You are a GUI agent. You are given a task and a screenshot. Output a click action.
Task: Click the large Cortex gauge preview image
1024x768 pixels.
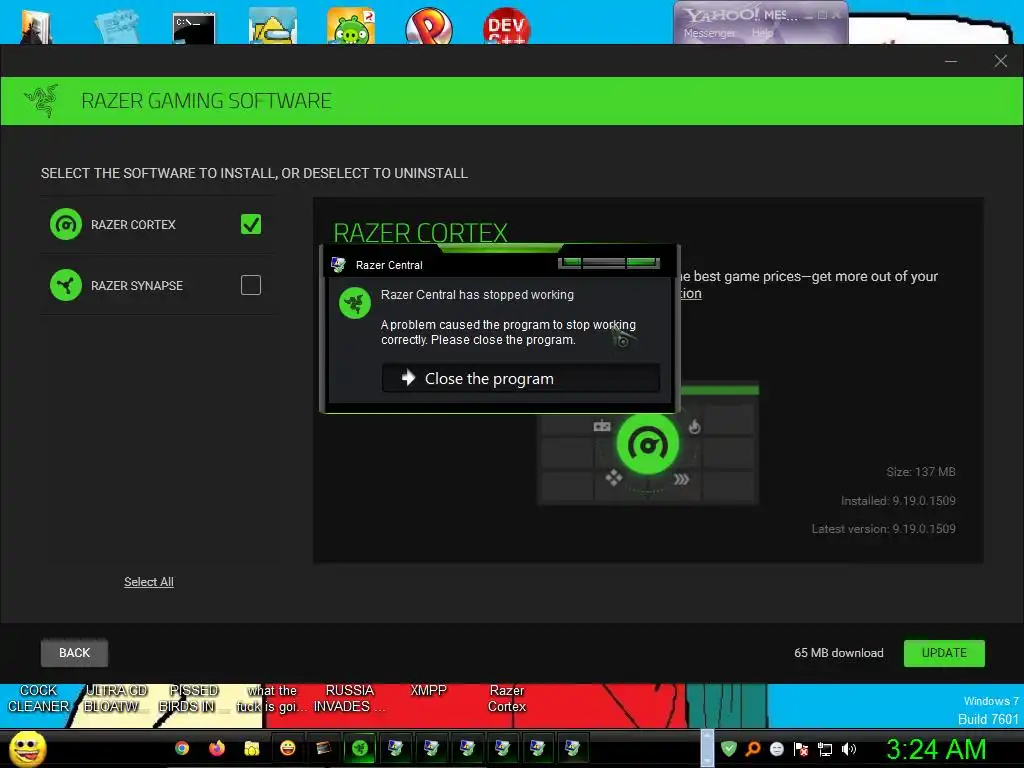tap(648, 445)
